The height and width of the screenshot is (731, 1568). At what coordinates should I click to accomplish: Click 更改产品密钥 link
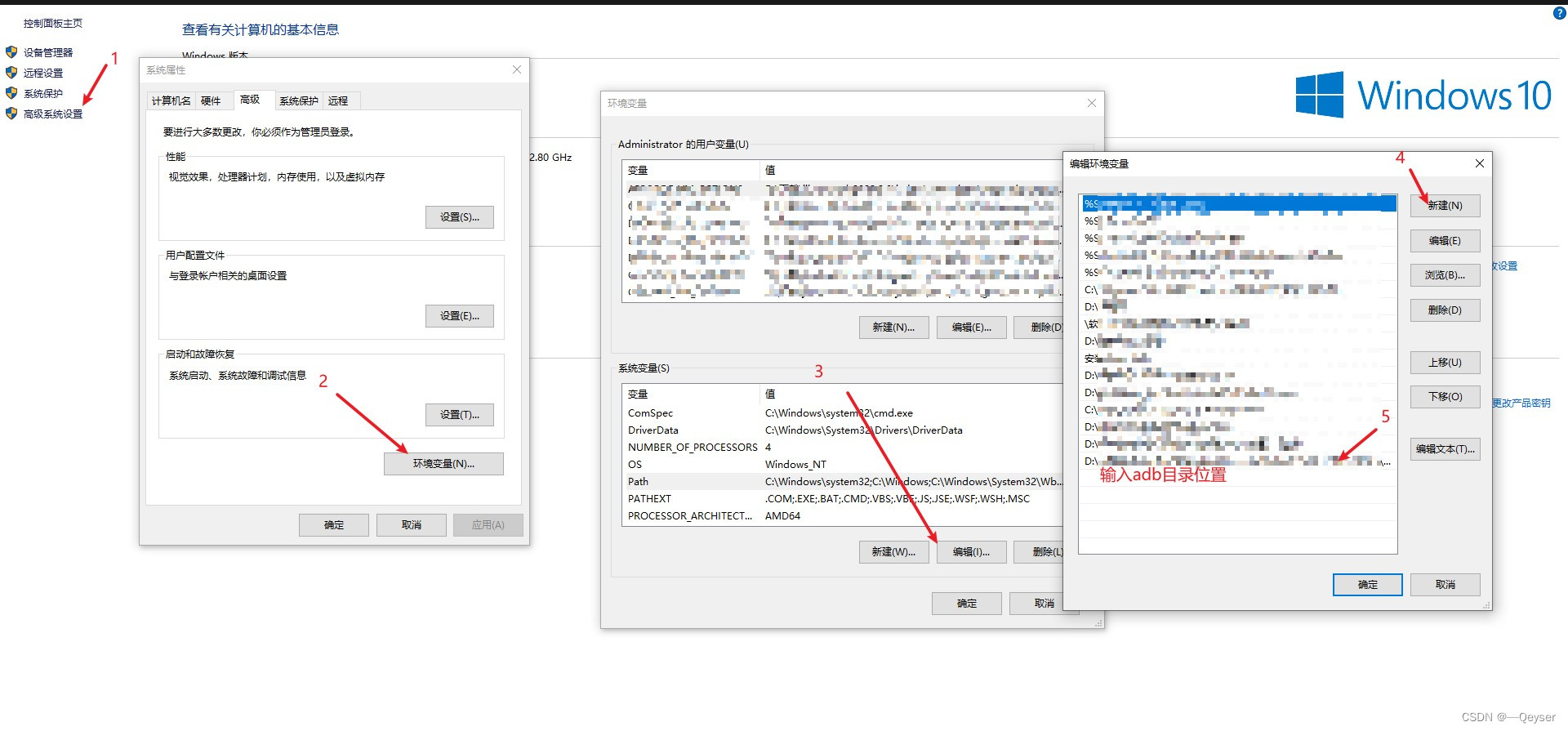(1521, 403)
